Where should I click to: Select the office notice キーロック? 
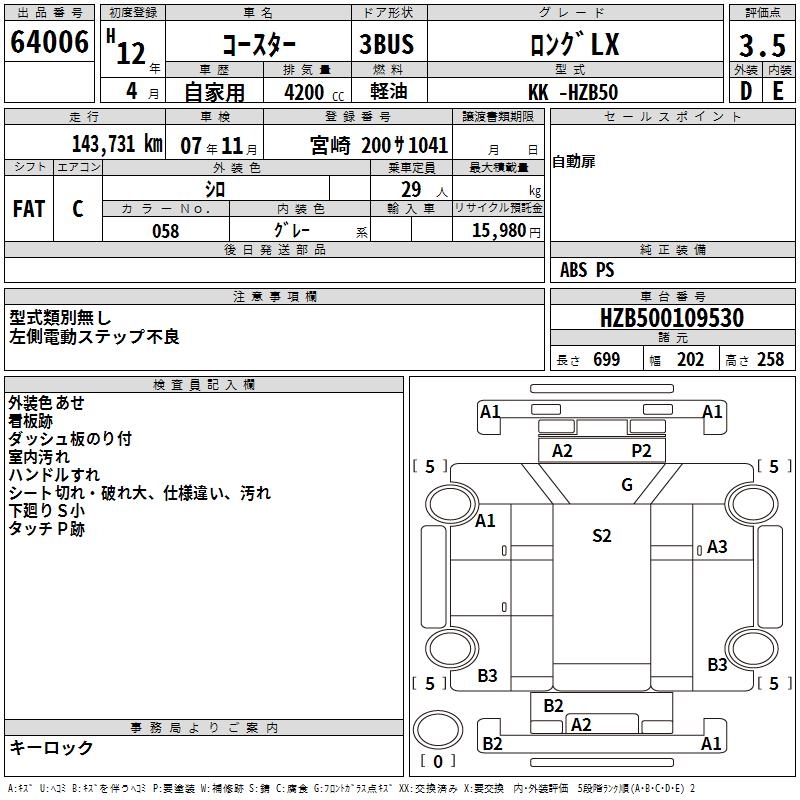click(51, 748)
